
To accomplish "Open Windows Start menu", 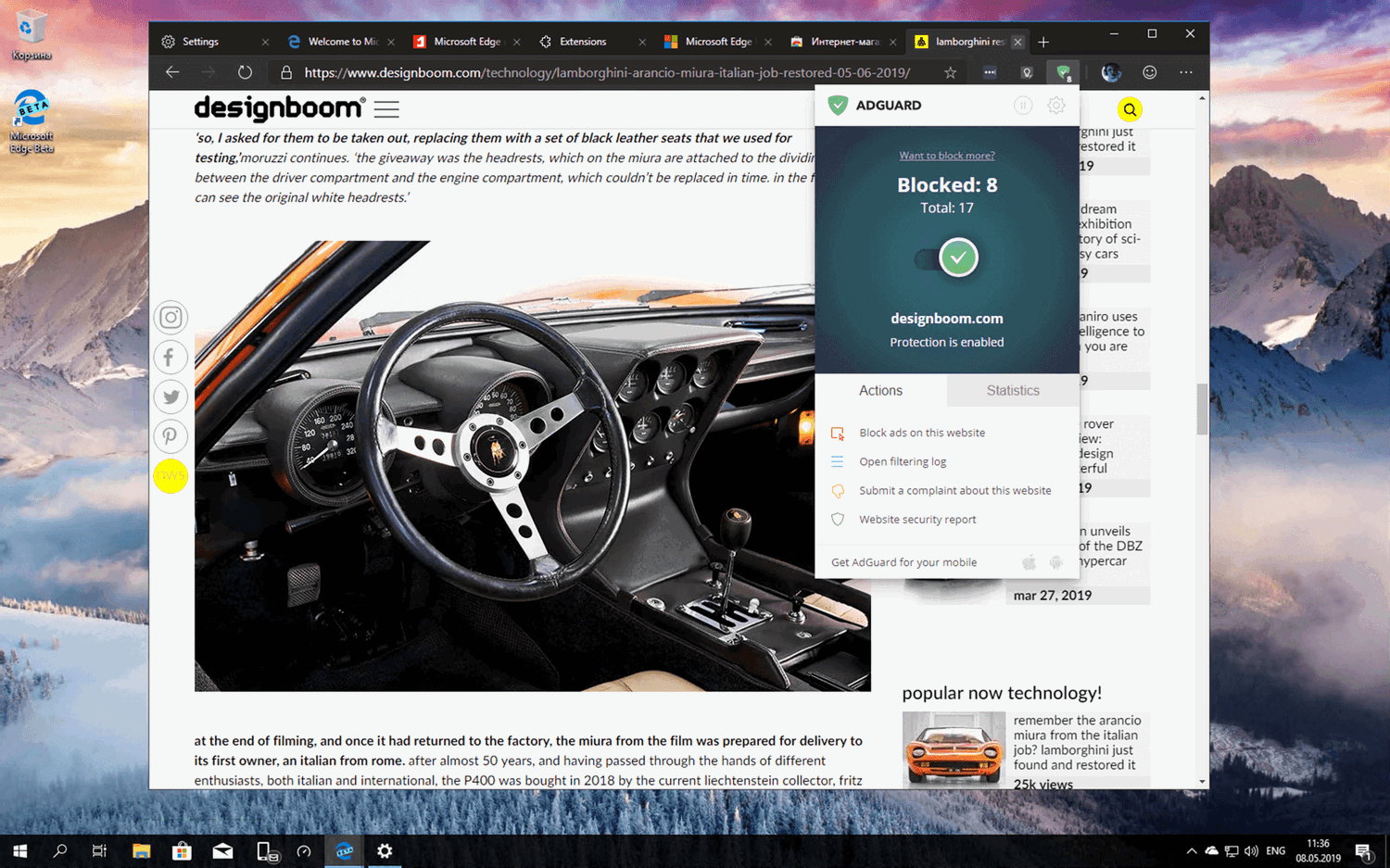I will pyautogui.click(x=19, y=850).
